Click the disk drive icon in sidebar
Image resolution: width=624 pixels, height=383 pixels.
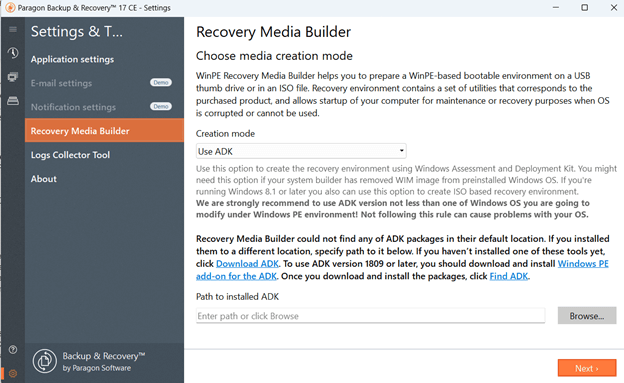click(x=13, y=101)
